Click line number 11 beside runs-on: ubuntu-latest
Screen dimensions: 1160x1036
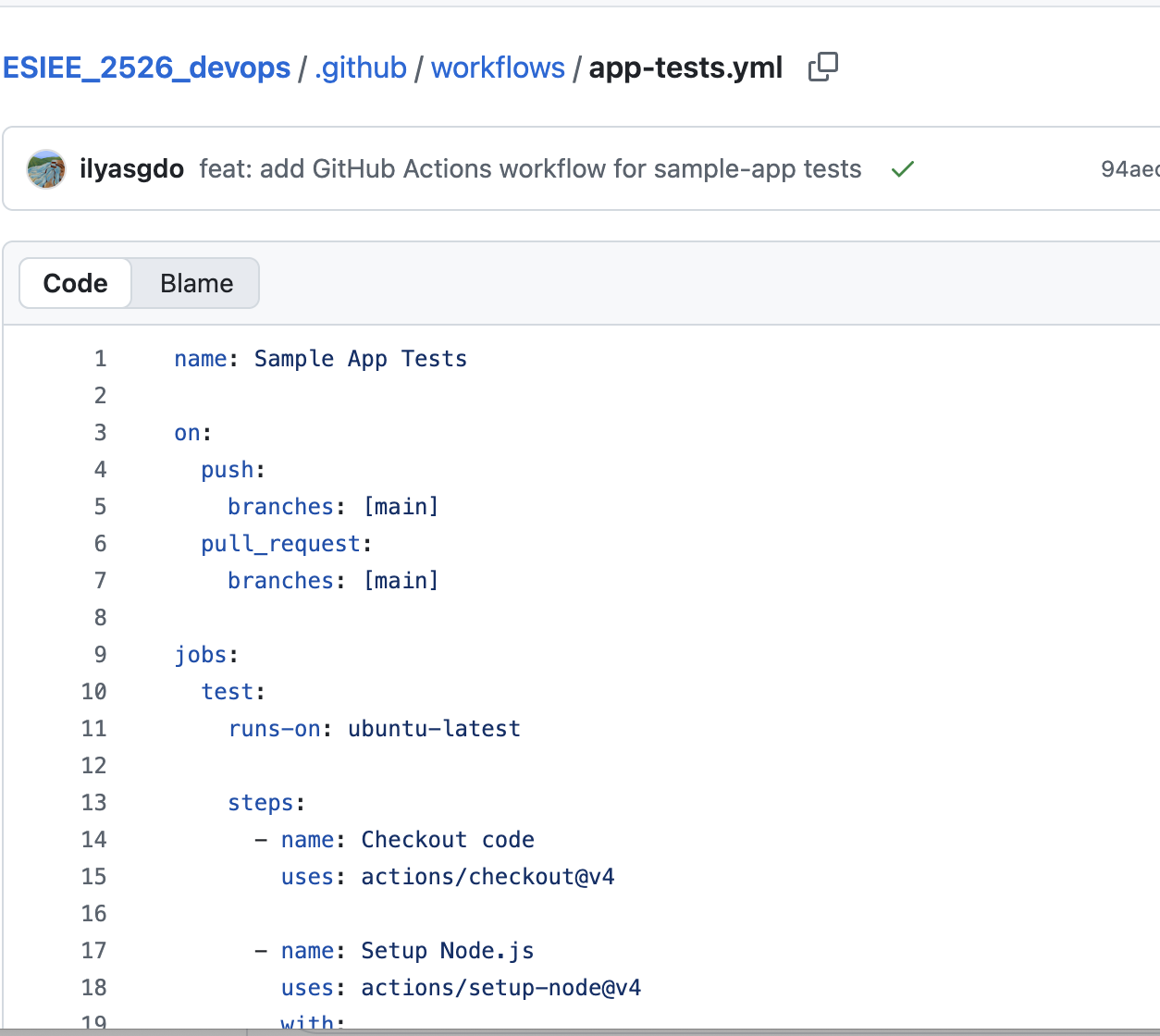94,729
